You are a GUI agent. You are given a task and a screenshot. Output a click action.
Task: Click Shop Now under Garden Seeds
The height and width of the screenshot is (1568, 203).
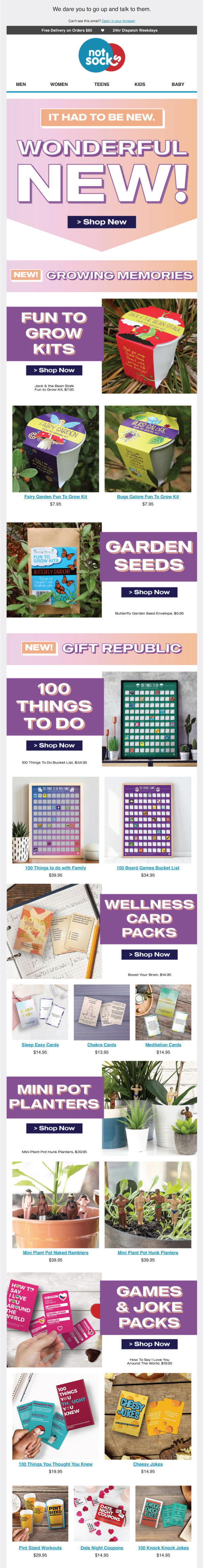point(149,592)
